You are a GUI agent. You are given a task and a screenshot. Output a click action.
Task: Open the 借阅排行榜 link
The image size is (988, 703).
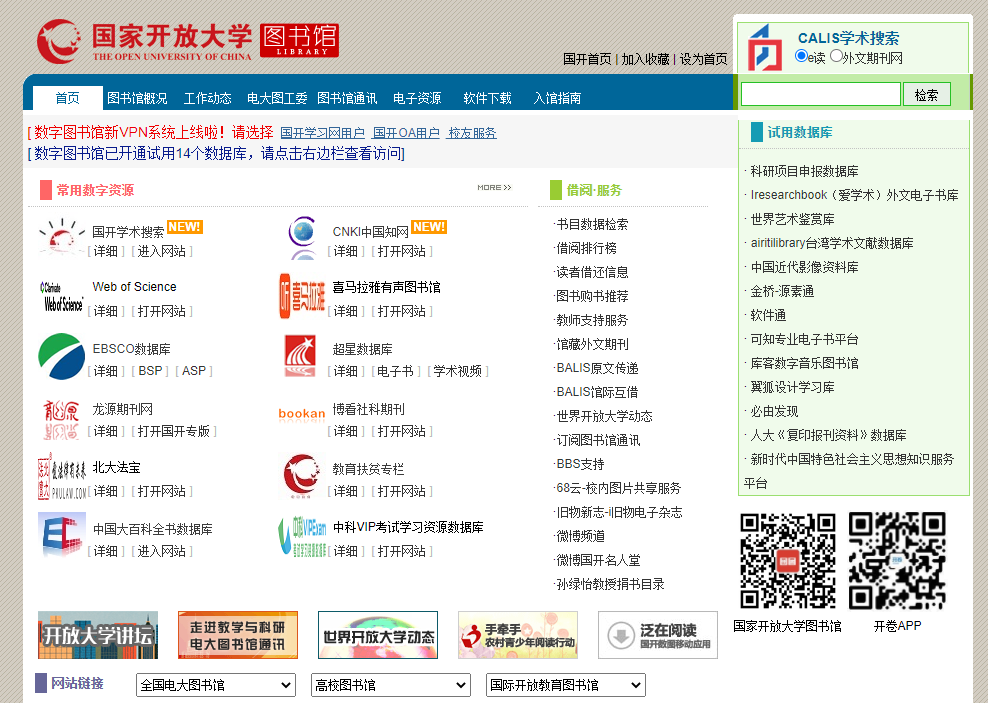(x=586, y=248)
